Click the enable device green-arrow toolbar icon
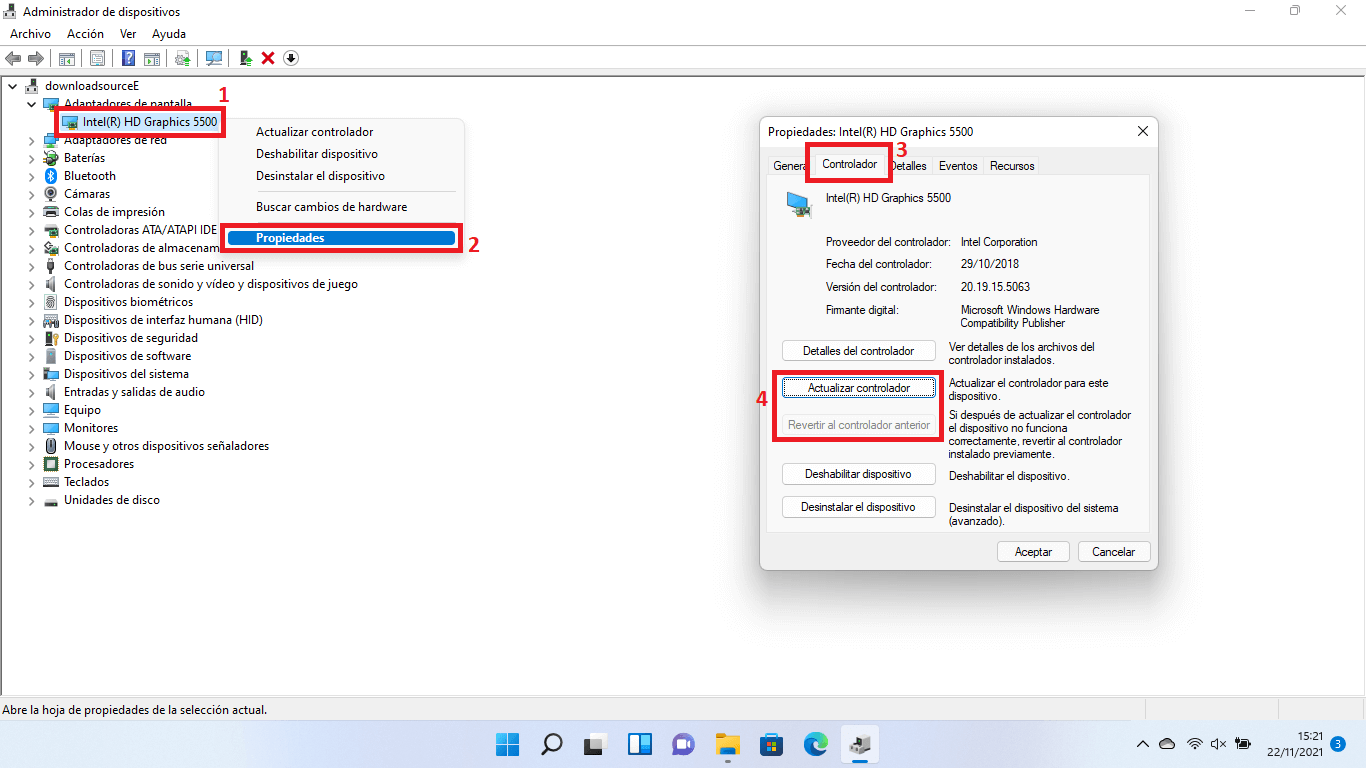This screenshot has width=1366, height=768. [245, 58]
